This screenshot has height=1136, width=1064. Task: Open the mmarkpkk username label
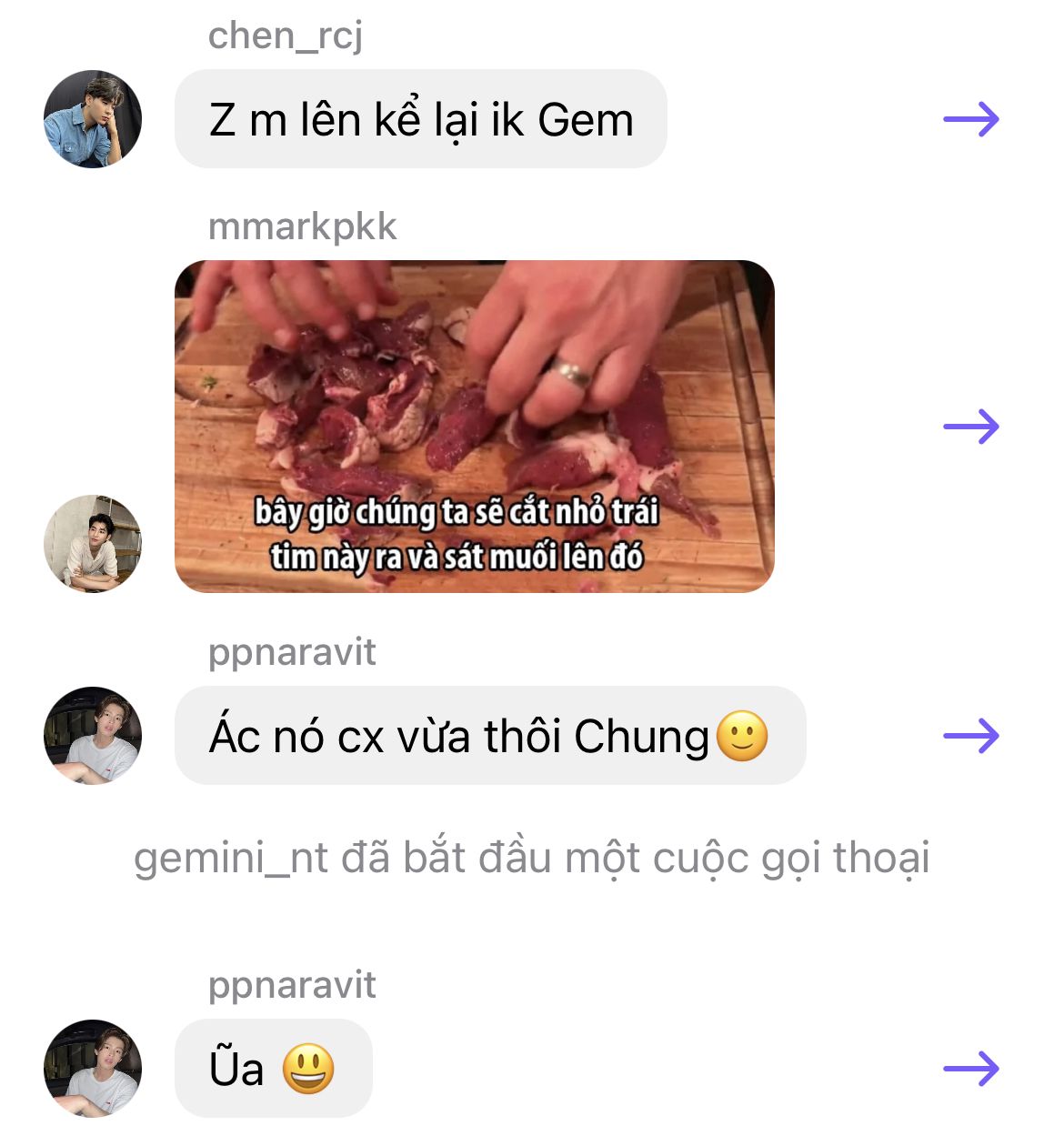(x=303, y=227)
